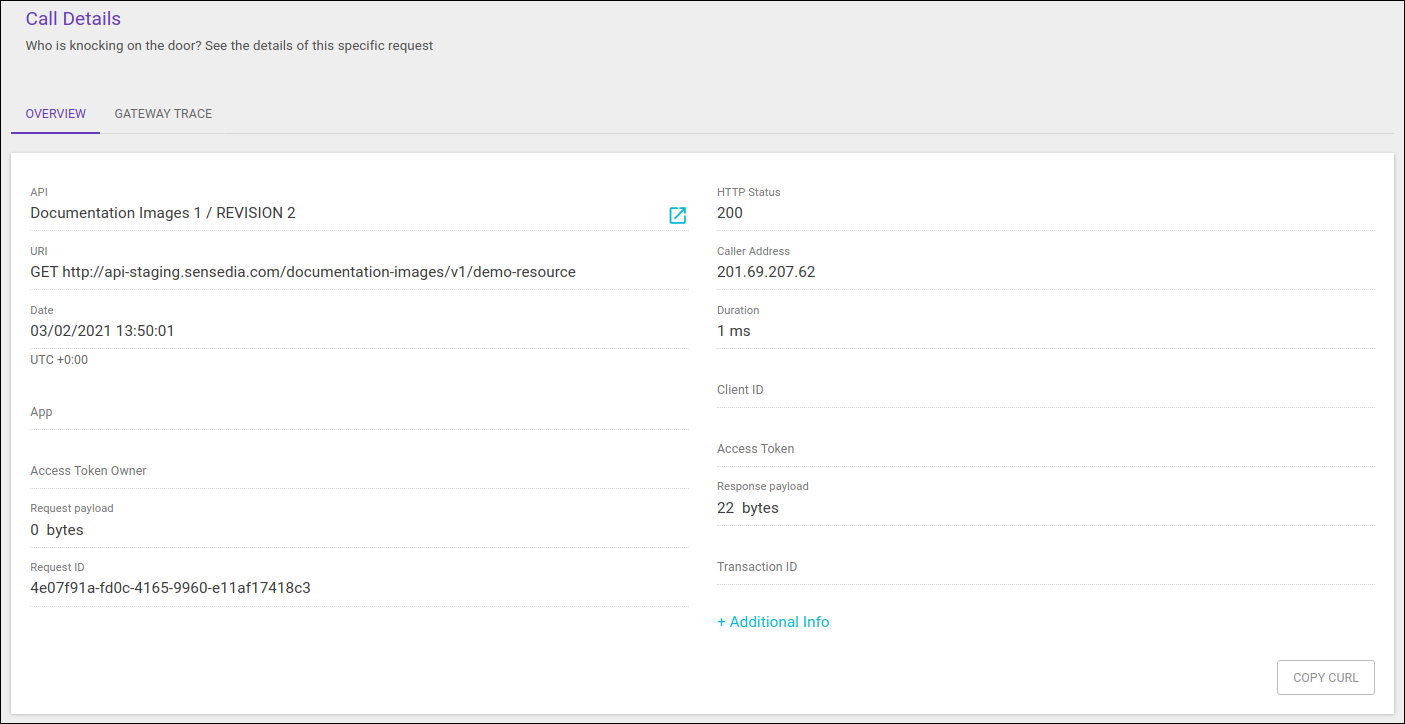1405x724 pixels.
Task: Expand the Additional Info section
Action: coord(772,621)
